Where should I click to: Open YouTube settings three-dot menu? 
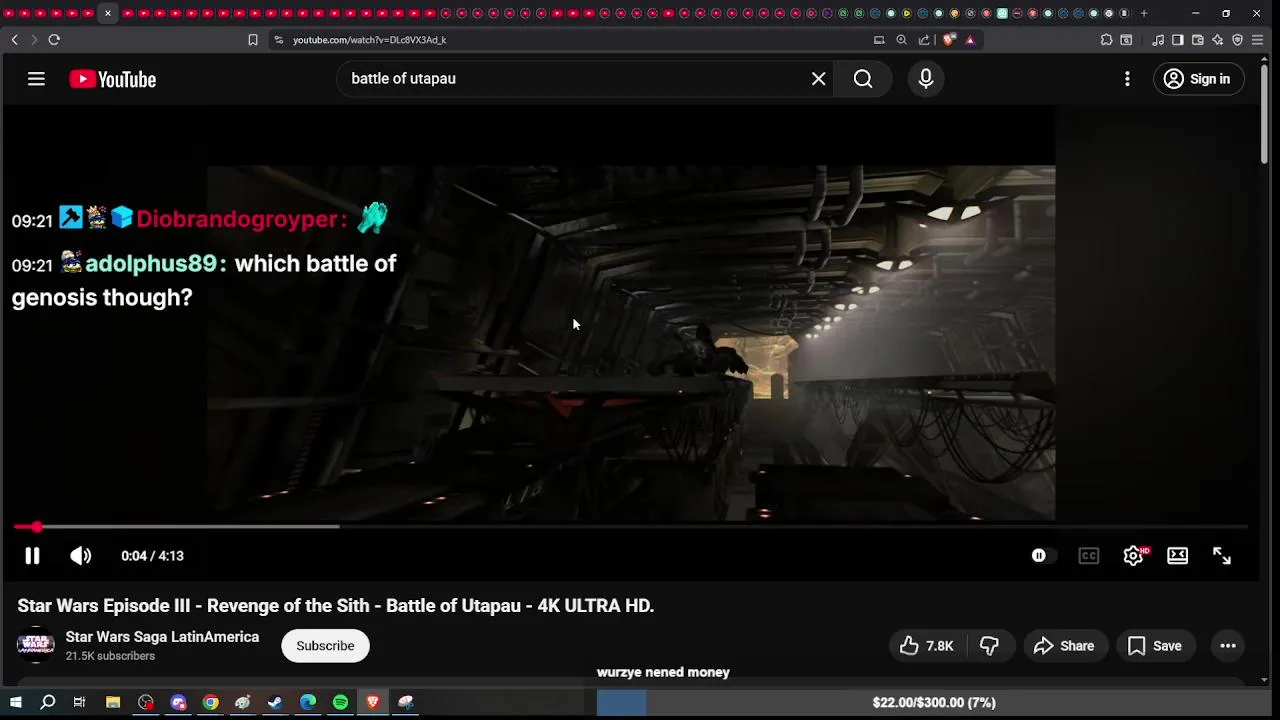1127,79
